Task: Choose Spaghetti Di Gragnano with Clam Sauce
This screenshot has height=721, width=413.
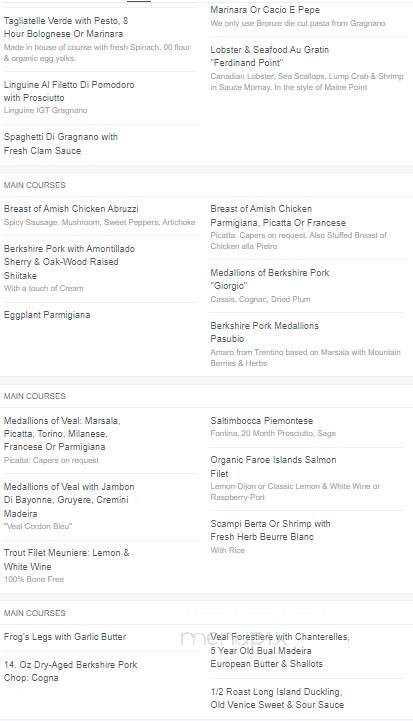Action: (x=61, y=143)
